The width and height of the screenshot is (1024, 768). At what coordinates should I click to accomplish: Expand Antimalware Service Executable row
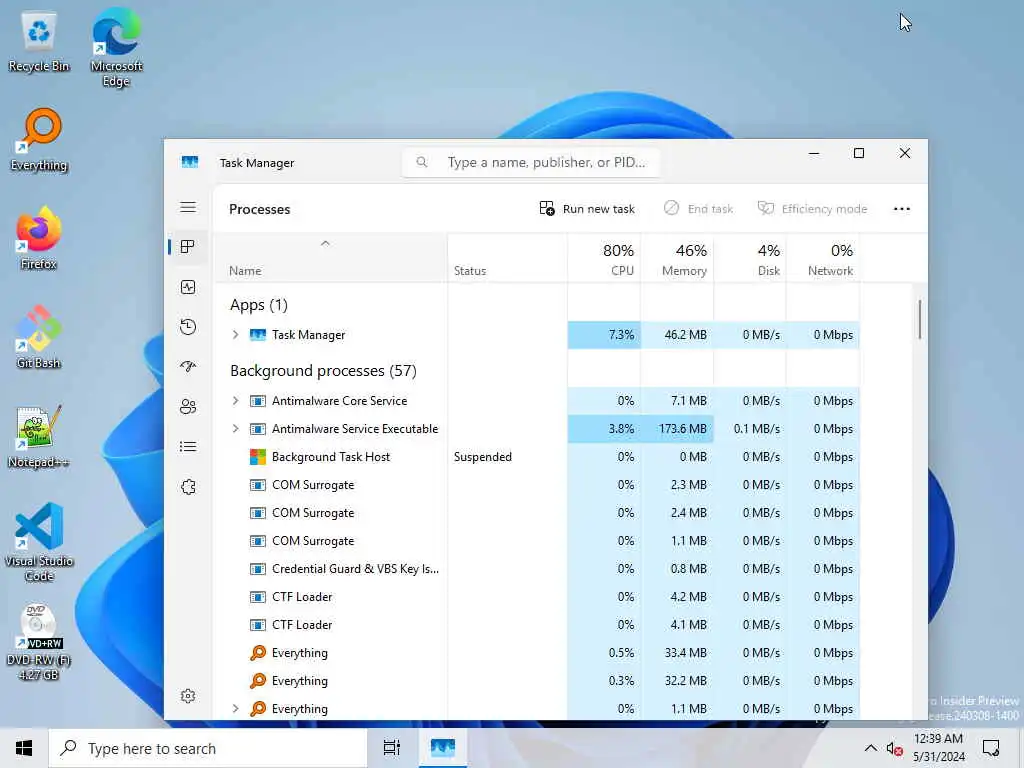[x=236, y=428]
